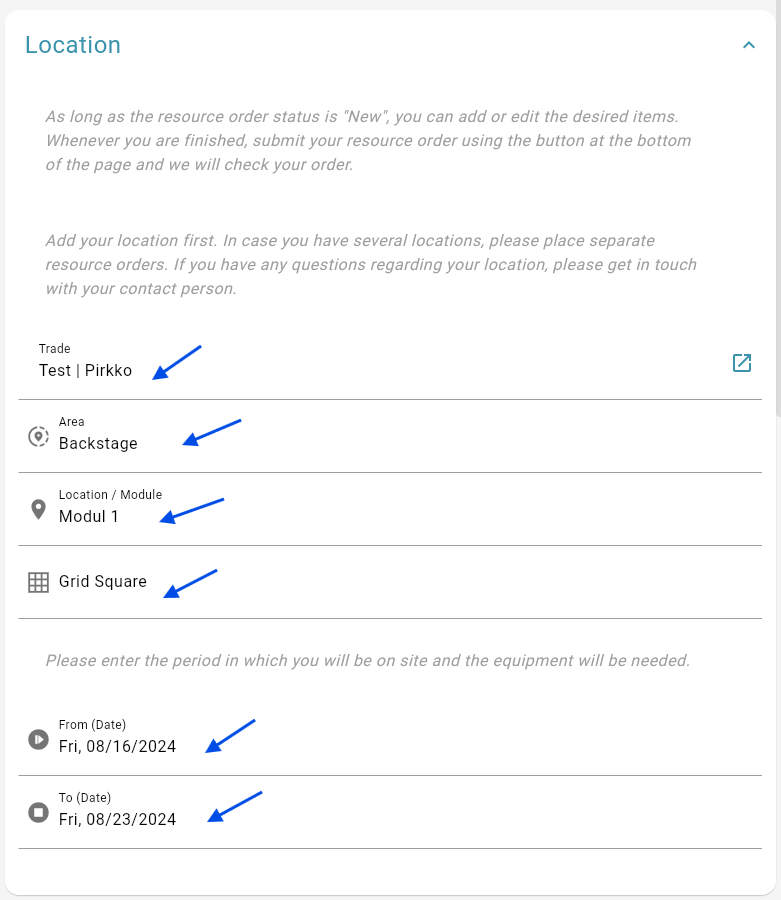
Task: Click the Location / Module pin icon
Action: 38,509
